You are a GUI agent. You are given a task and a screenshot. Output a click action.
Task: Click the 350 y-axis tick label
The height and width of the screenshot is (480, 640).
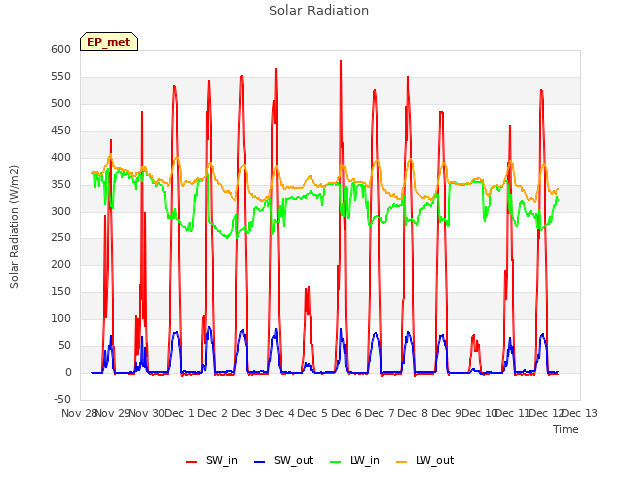(61, 184)
